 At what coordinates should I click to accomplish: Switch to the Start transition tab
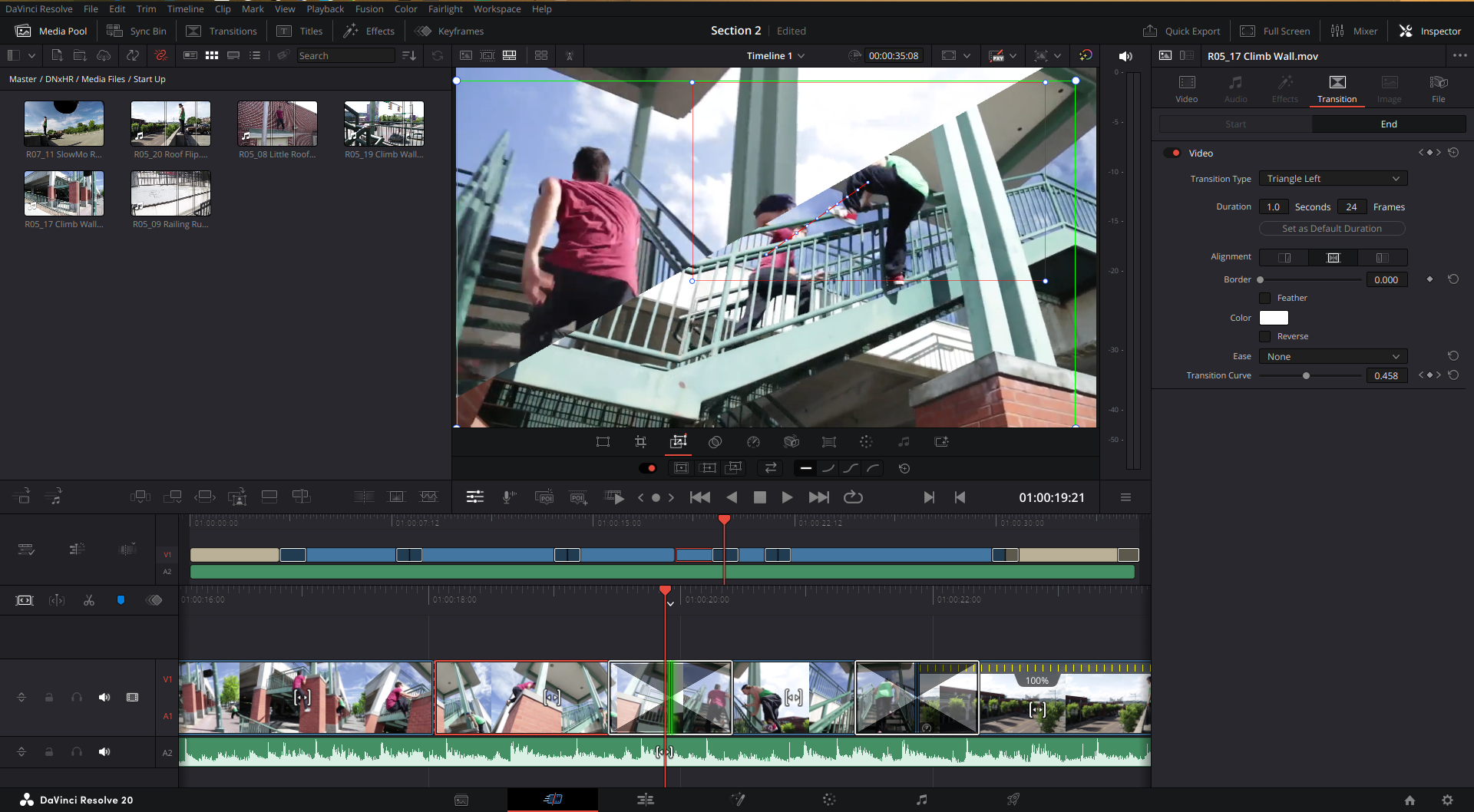click(1235, 124)
